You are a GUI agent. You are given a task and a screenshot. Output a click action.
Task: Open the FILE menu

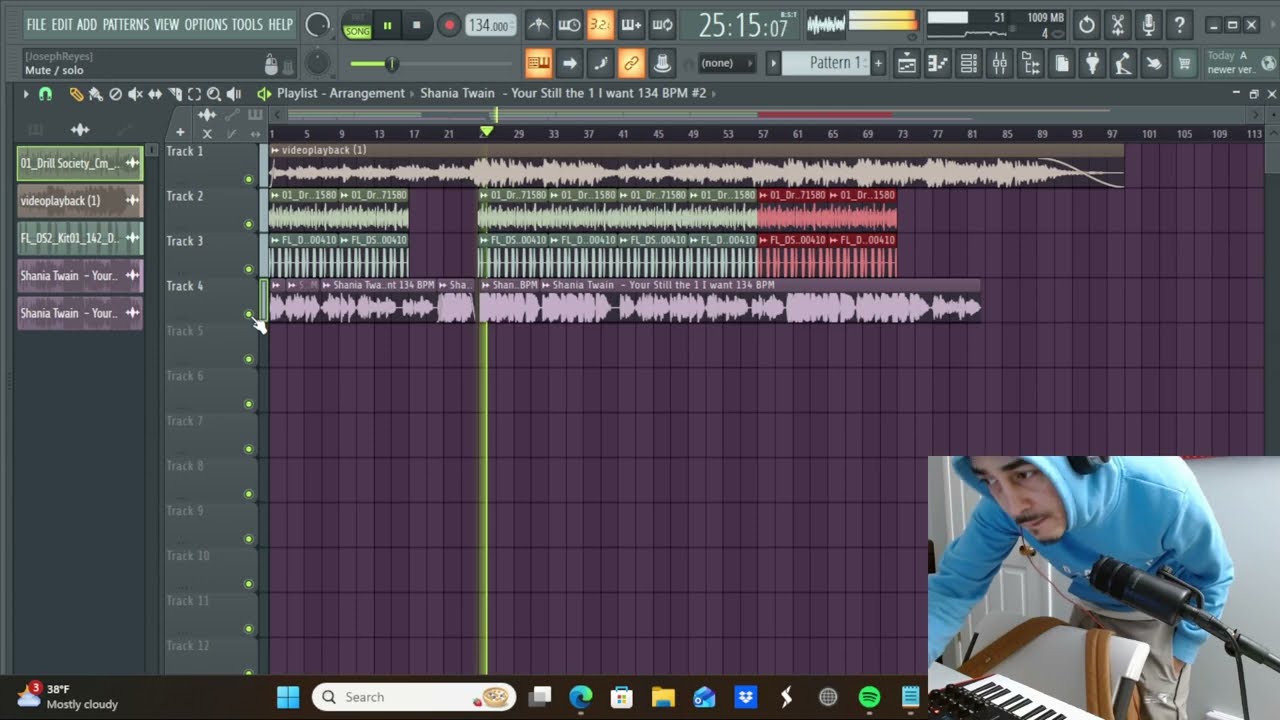(x=36, y=24)
